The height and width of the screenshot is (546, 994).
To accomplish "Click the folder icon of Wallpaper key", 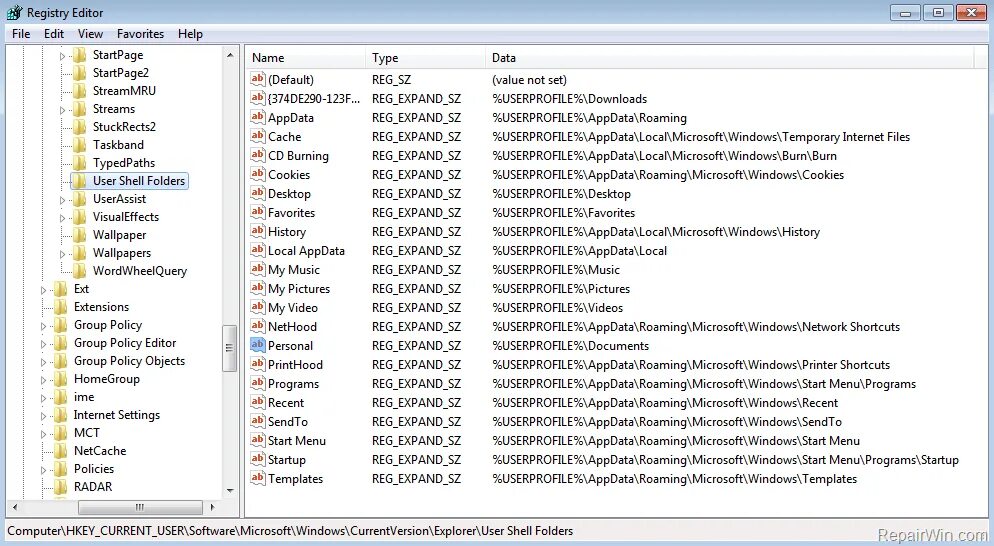I will tap(79, 235).
